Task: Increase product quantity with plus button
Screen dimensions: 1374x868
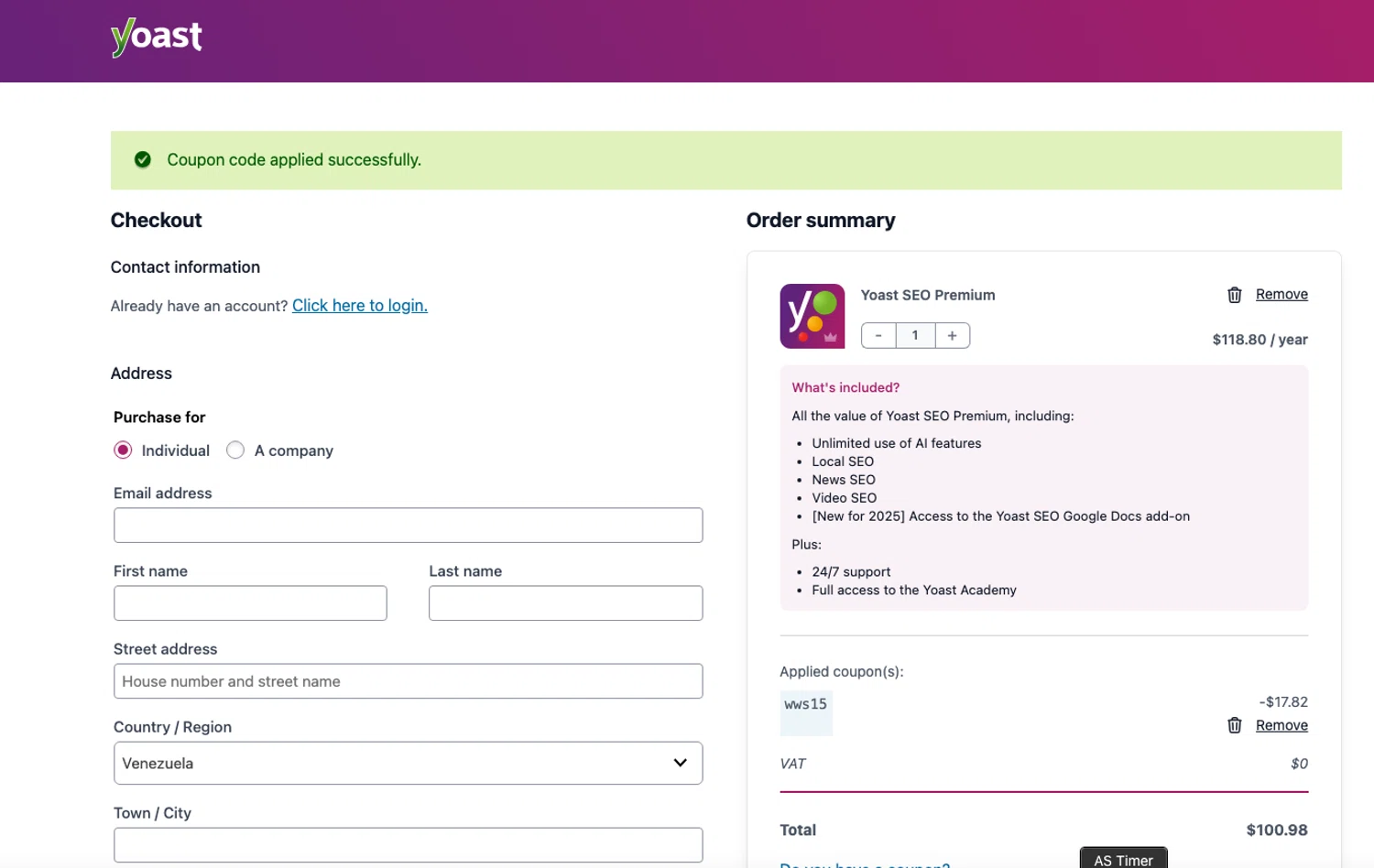Action: pyautogui.click(x=953, y=335)
